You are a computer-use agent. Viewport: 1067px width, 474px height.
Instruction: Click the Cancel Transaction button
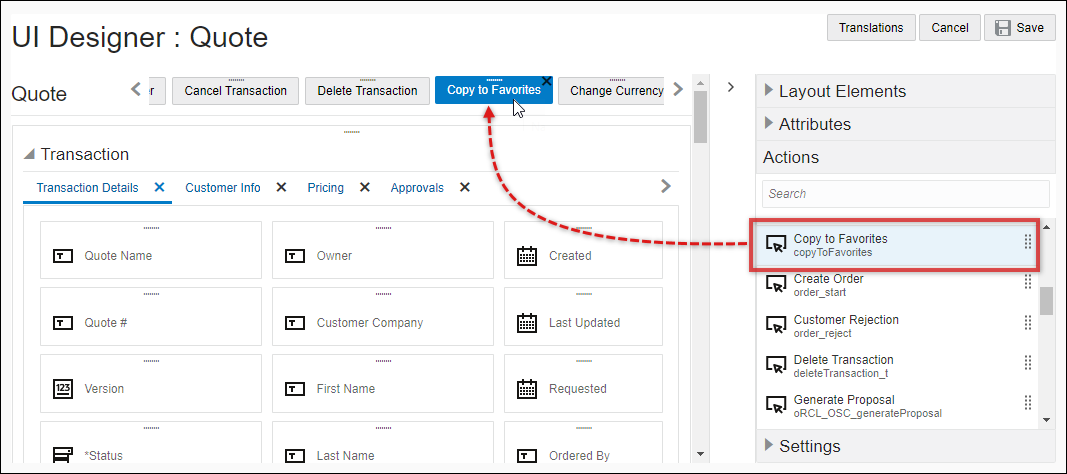coord(235,90)
